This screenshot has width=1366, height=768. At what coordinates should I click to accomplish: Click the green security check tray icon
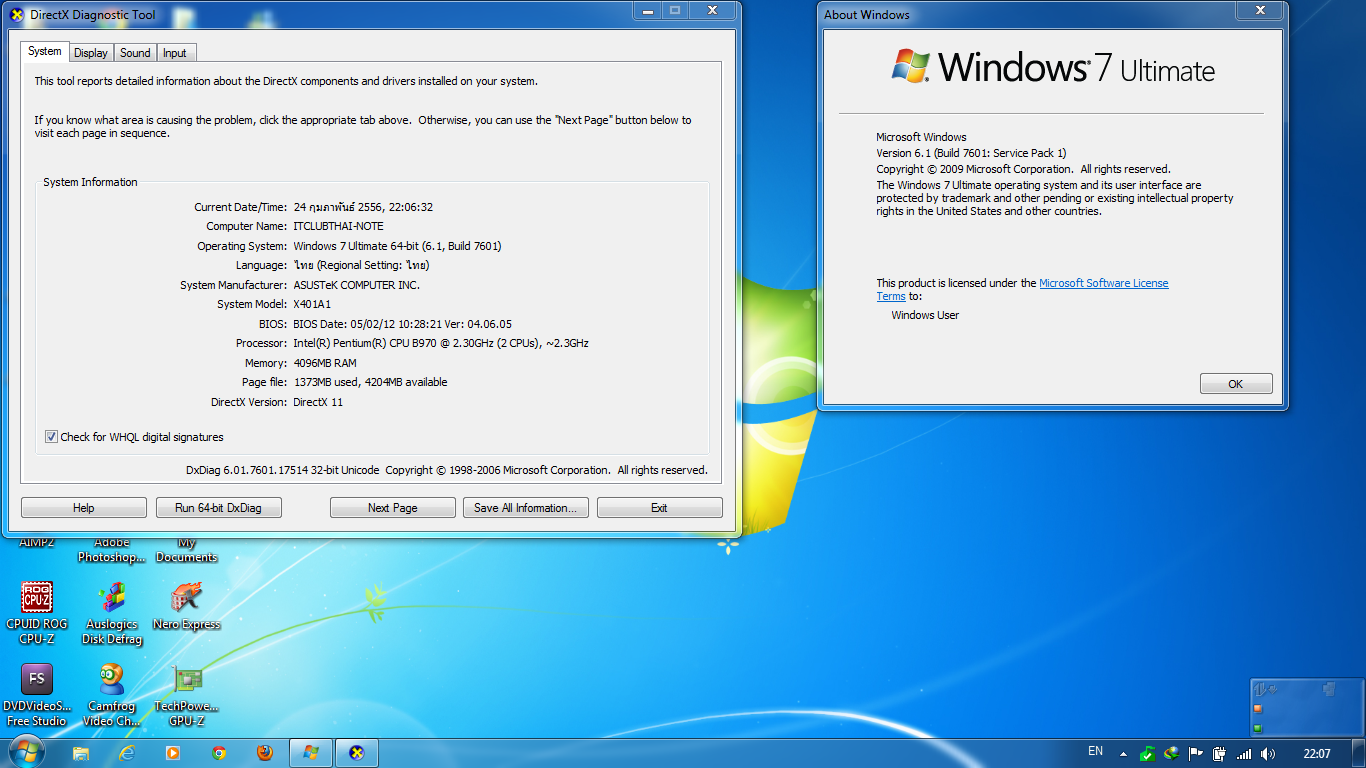[1148, 753]
